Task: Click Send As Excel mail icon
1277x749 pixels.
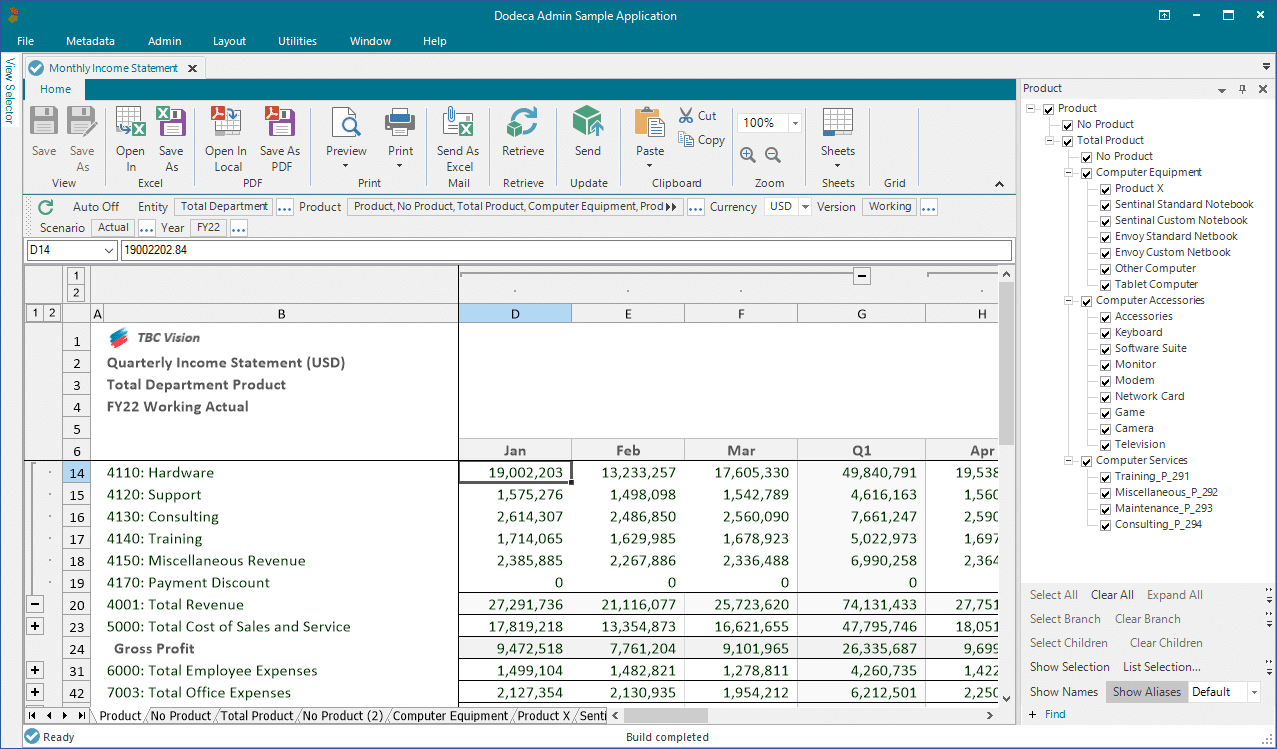Action: [x=458, y=124]
